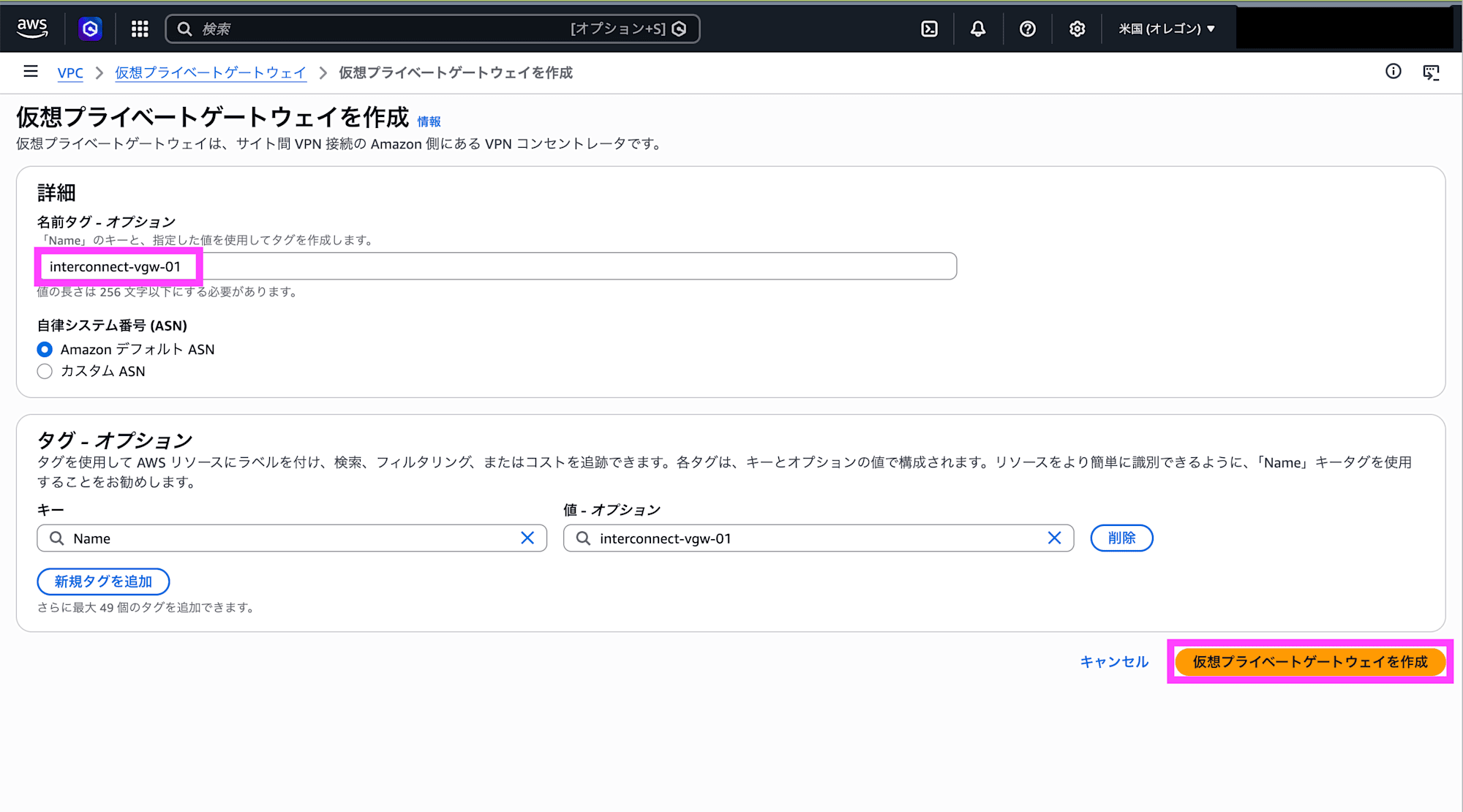Viewport: 1463px width, 812px height.
Task: Open CloudShell from the top bar
Action: pos(930,29)
